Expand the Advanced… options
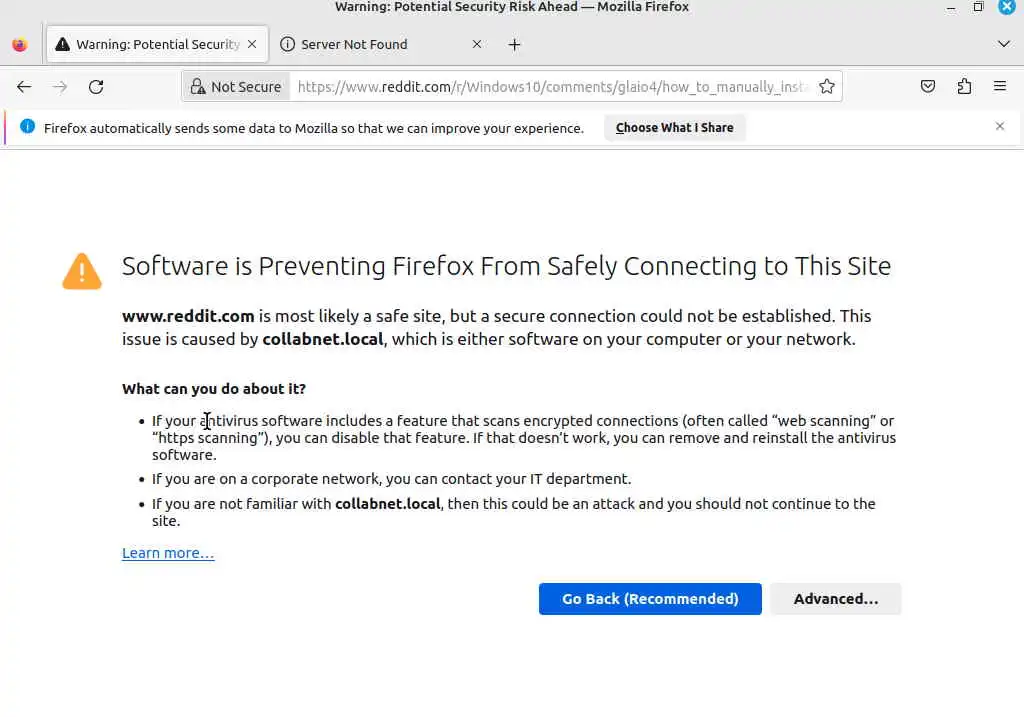1024x717 pixels. click(x=835, y=599)
